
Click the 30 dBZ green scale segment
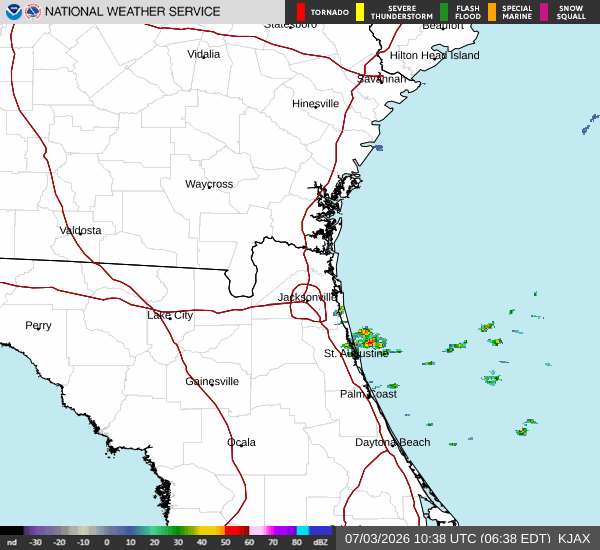(178, 530)
